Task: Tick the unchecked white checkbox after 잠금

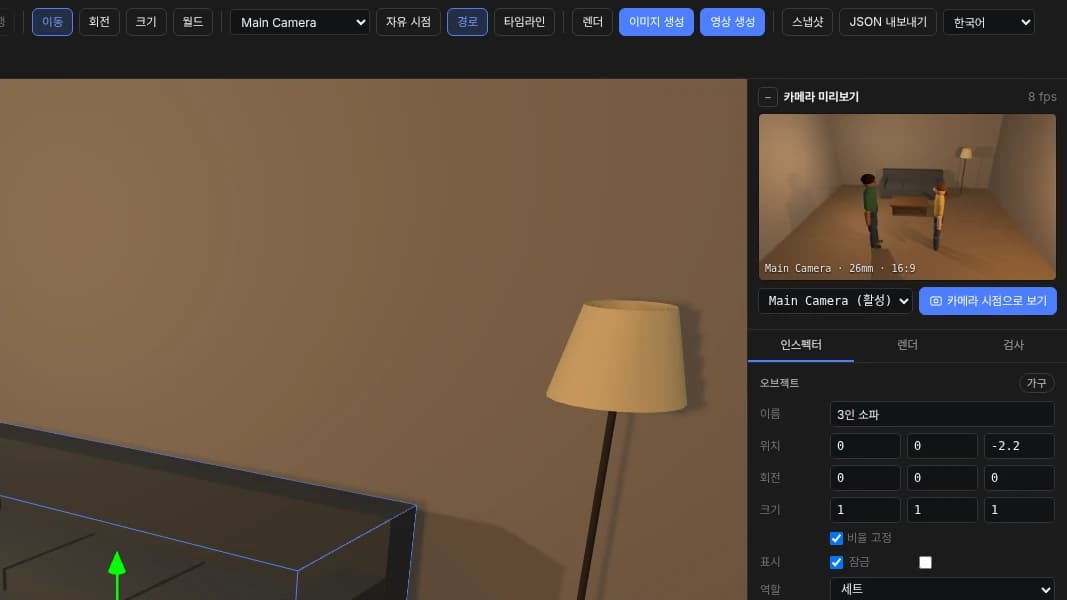Action: tap(925, 563)
